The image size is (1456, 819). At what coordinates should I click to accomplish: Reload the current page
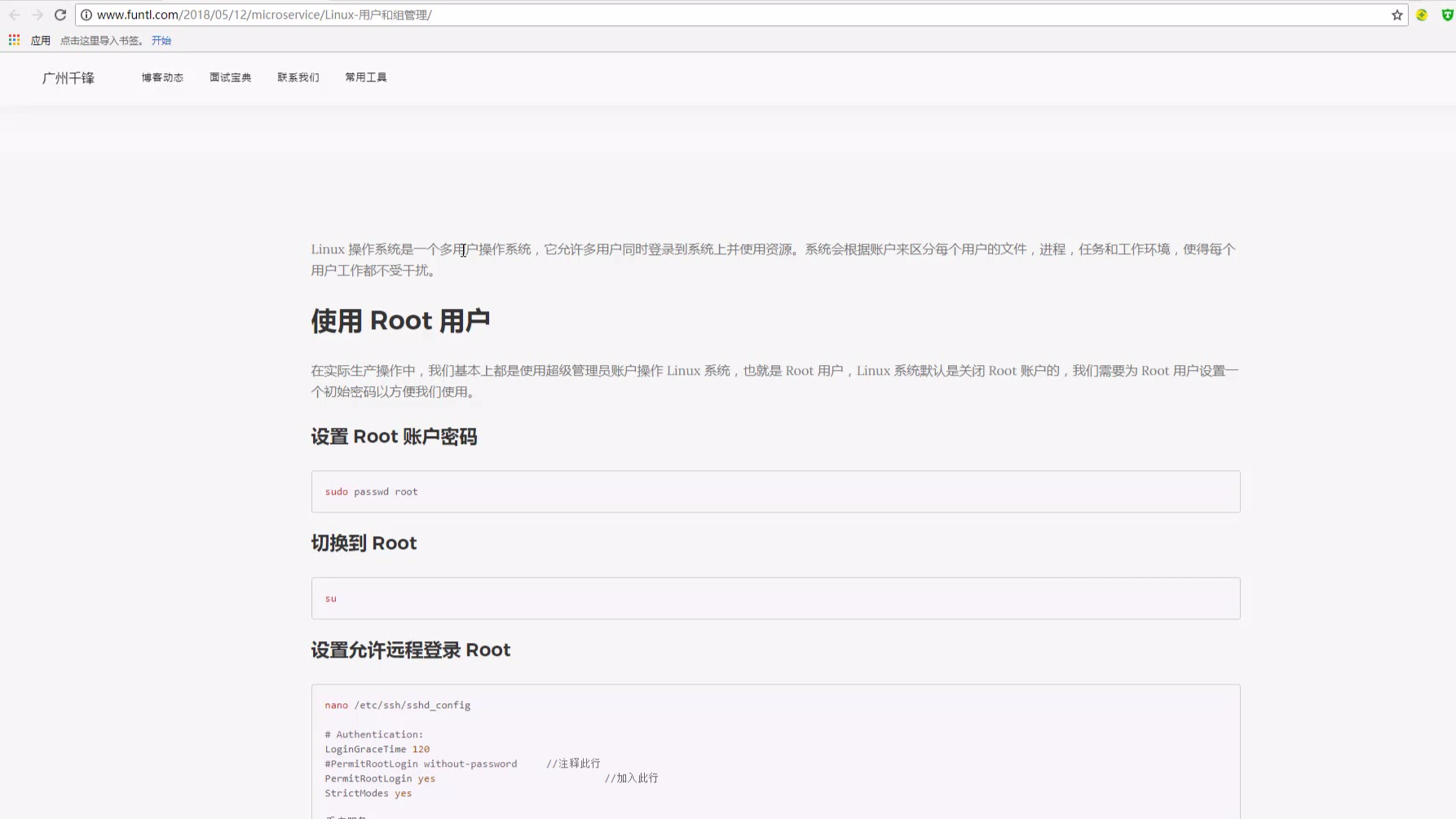click(x=60, y=15)
